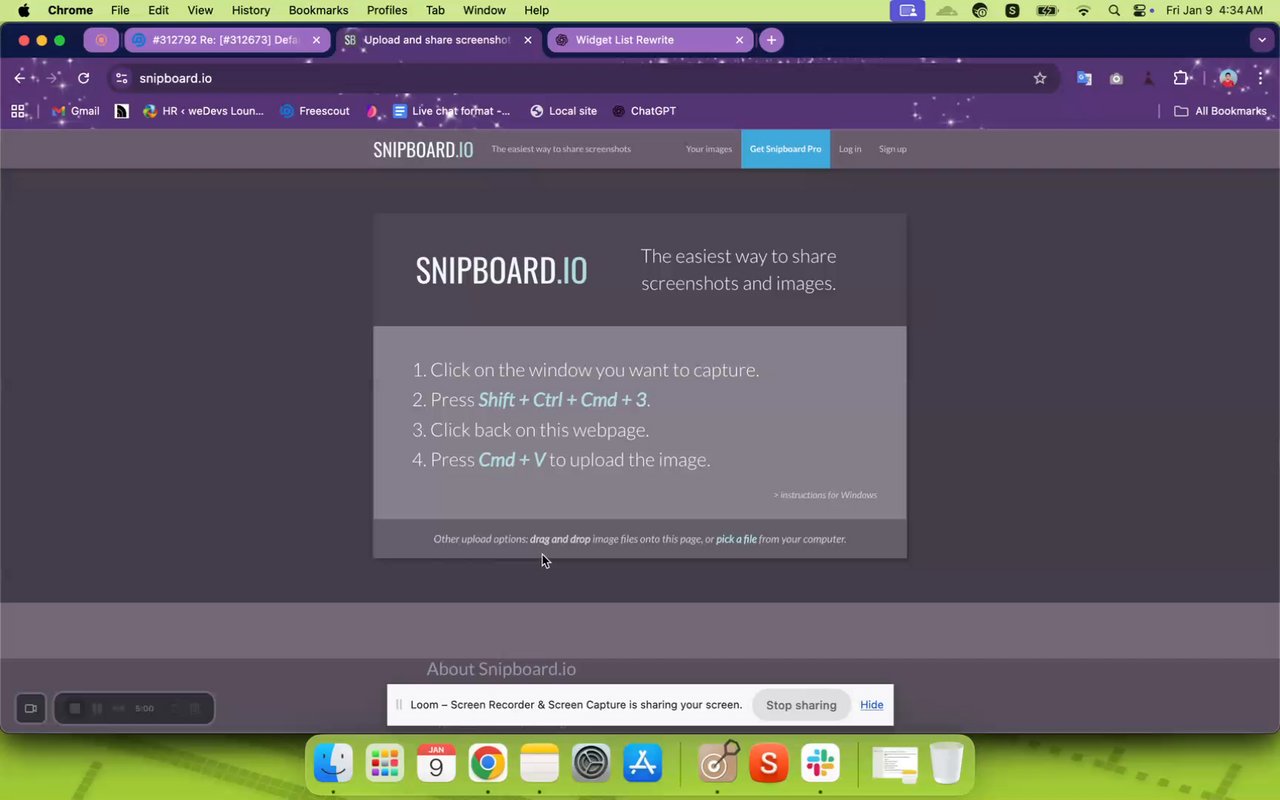This screenshot has width=1280, height=800.
Task: Click the orange S app in the Dock
Action: 769,764
